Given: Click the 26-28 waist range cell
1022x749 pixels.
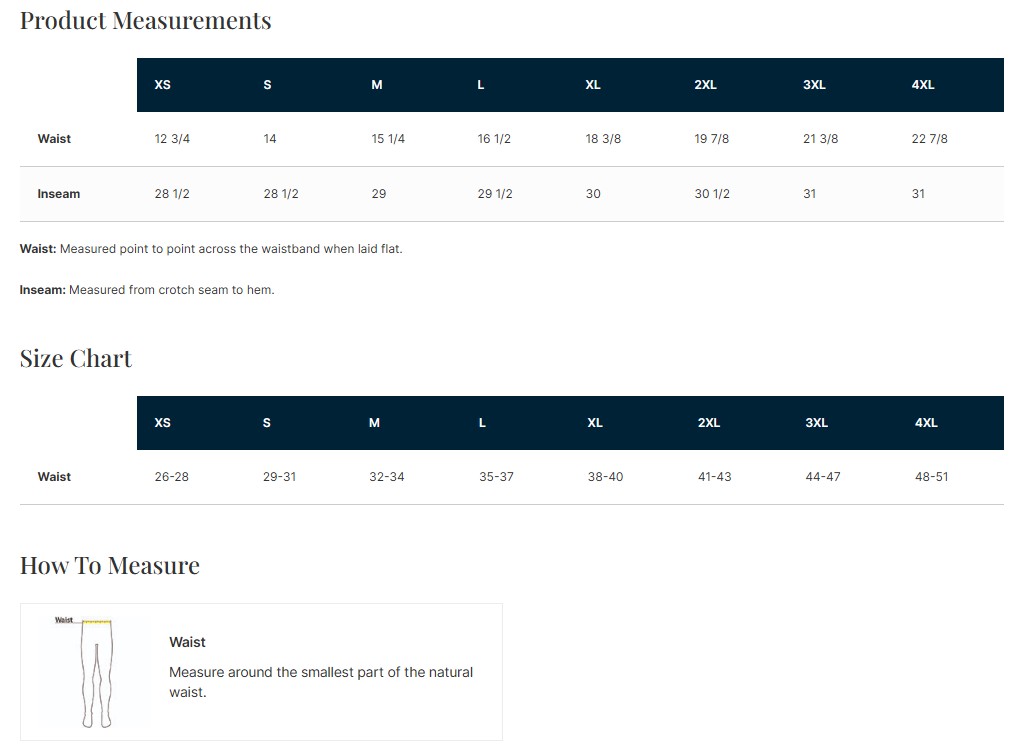Looking at the screenshot, I should [x=172, y=477].
